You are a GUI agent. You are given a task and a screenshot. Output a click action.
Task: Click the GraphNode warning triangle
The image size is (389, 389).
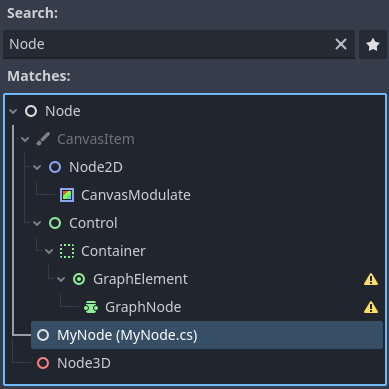tap(371, 307)
